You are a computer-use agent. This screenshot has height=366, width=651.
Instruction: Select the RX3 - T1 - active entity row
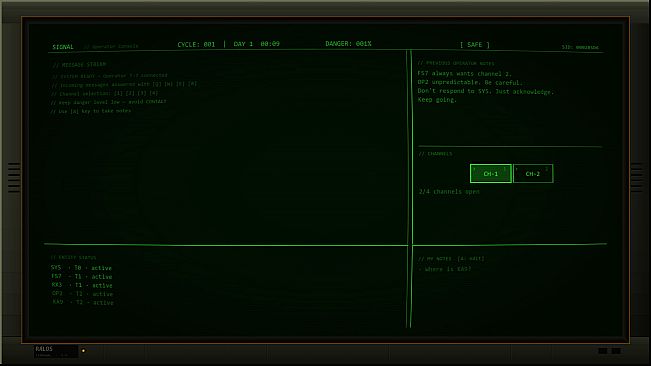click(x=82, y=285)
